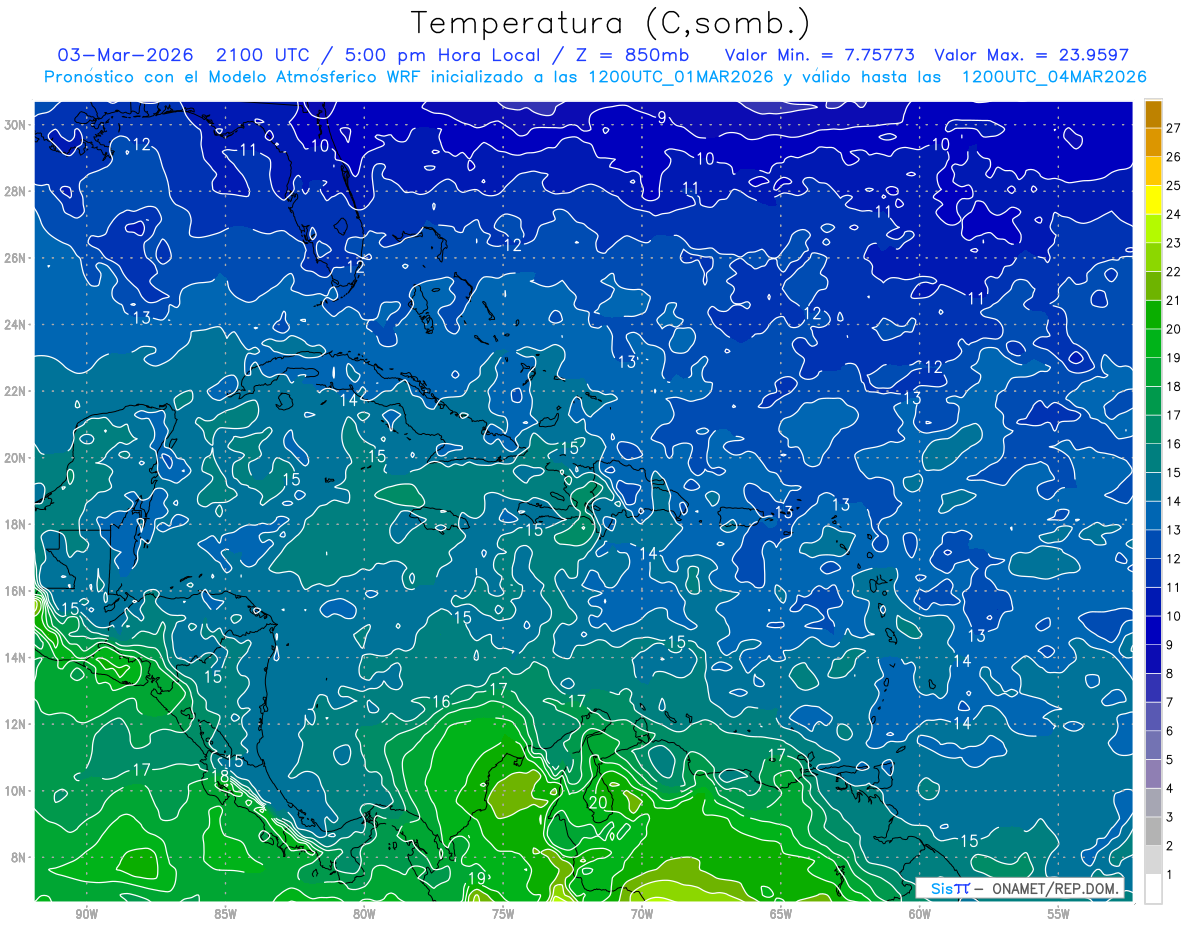Click the '18' contour label near Central America

[x=221, y=776]
